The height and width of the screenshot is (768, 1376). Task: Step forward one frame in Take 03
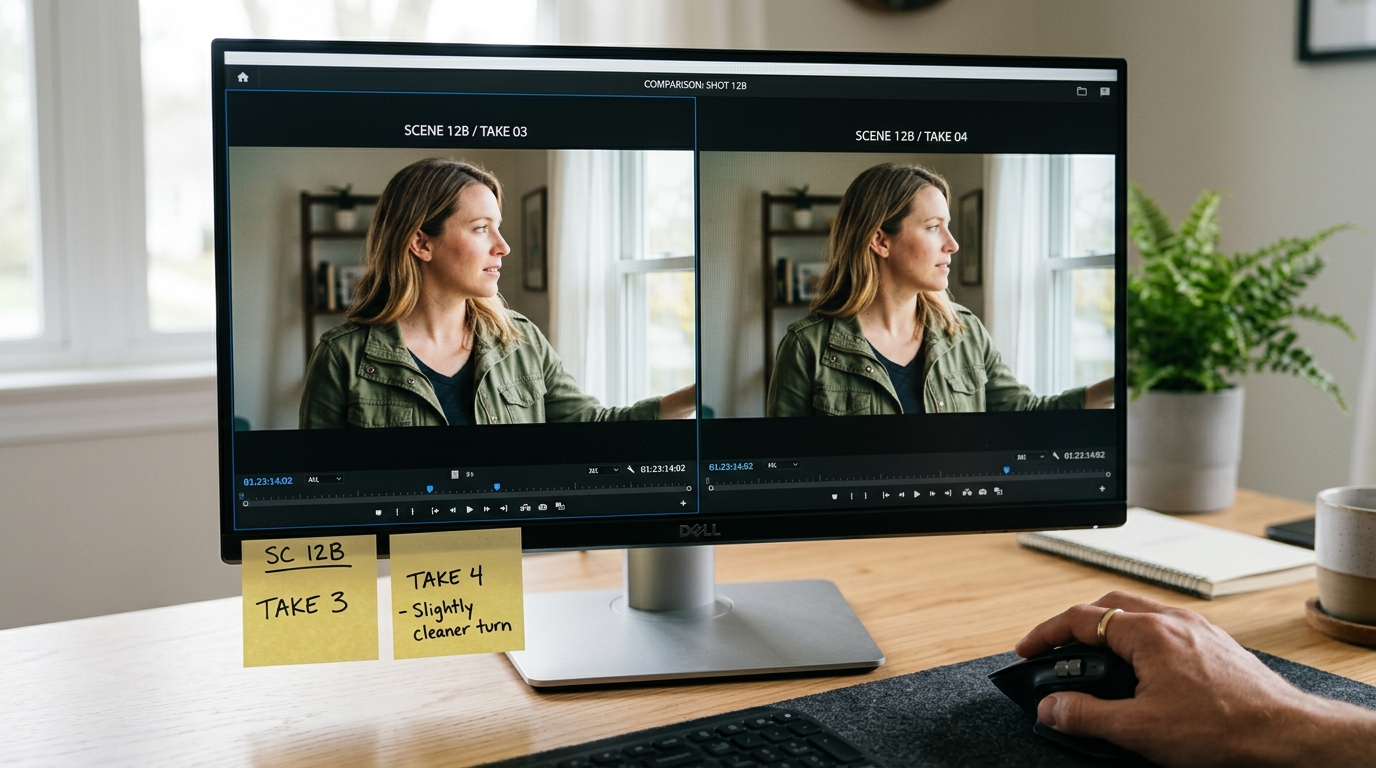[x=487, y=509]
